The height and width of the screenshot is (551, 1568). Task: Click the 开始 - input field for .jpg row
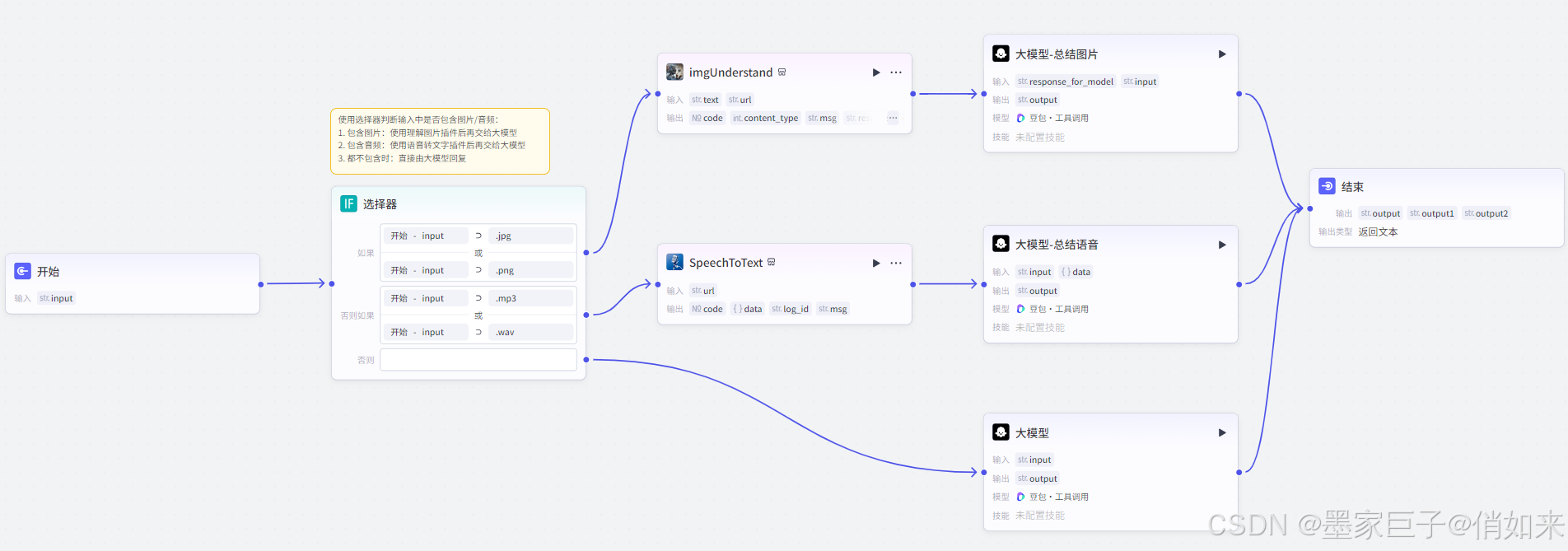point(426,236)
